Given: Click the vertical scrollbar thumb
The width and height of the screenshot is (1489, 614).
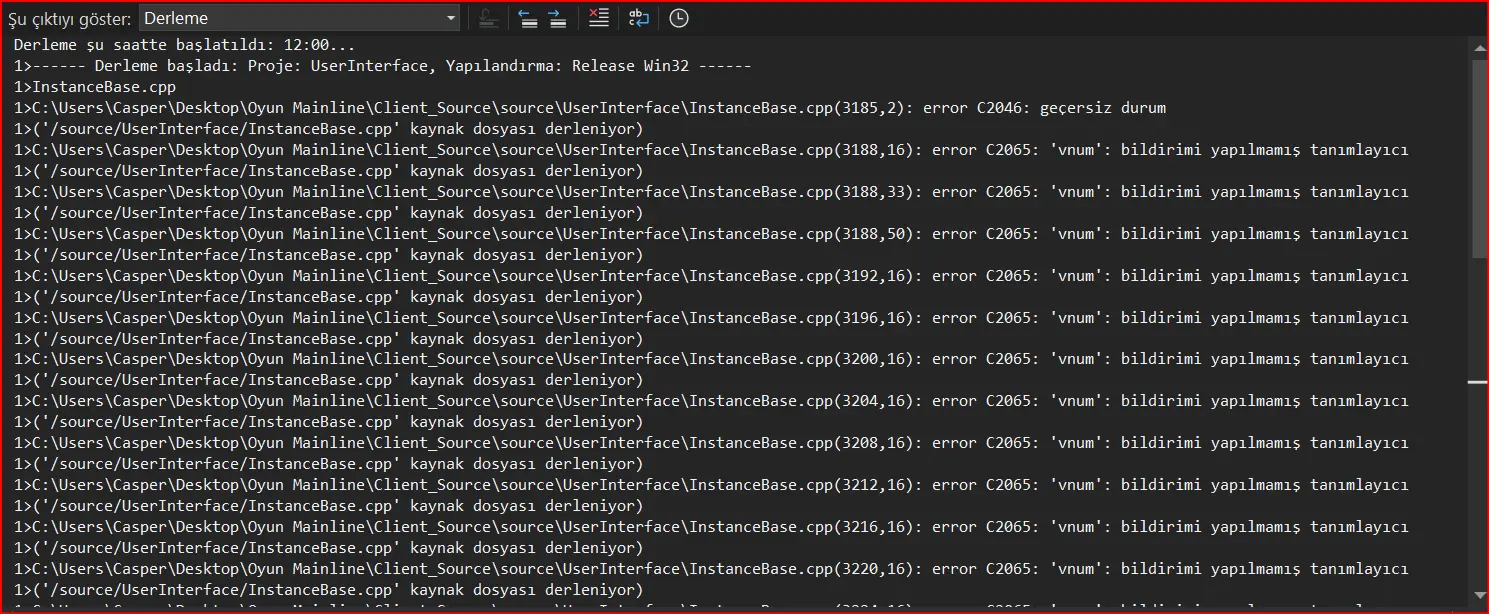Looking at the screenshot, I should (x=1479, y=160).
